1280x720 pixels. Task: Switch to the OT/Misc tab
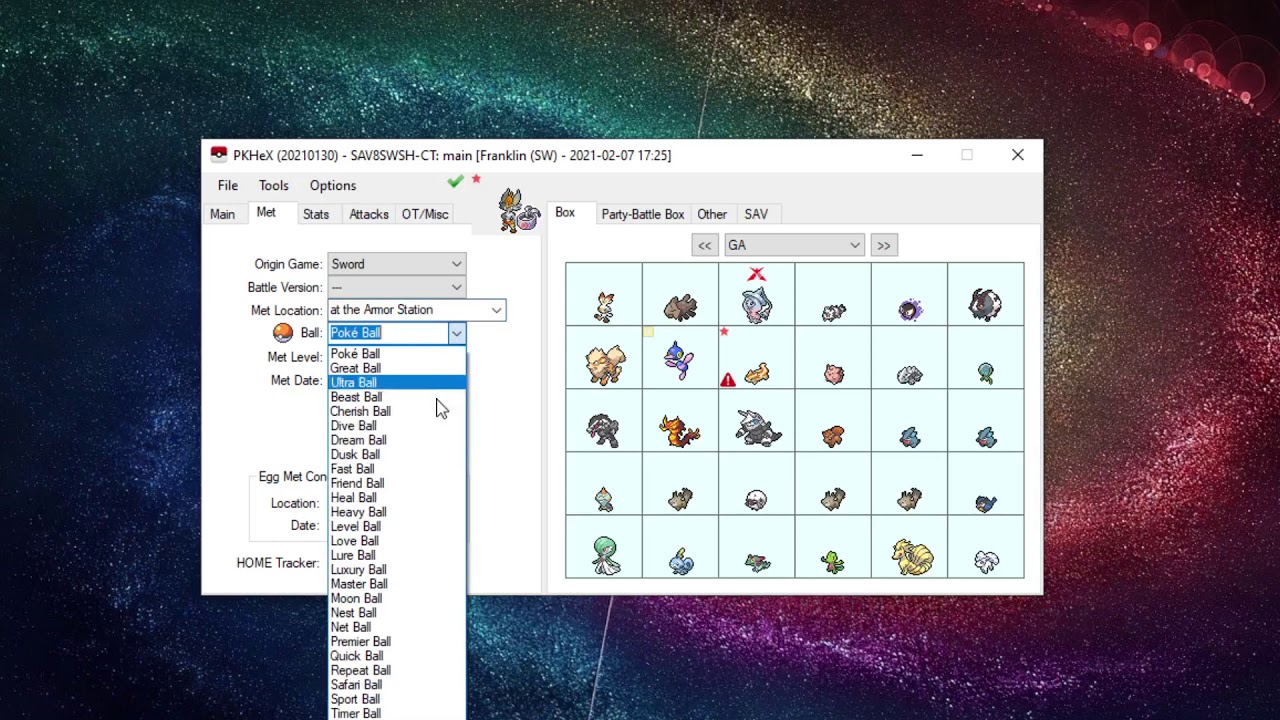425,214
